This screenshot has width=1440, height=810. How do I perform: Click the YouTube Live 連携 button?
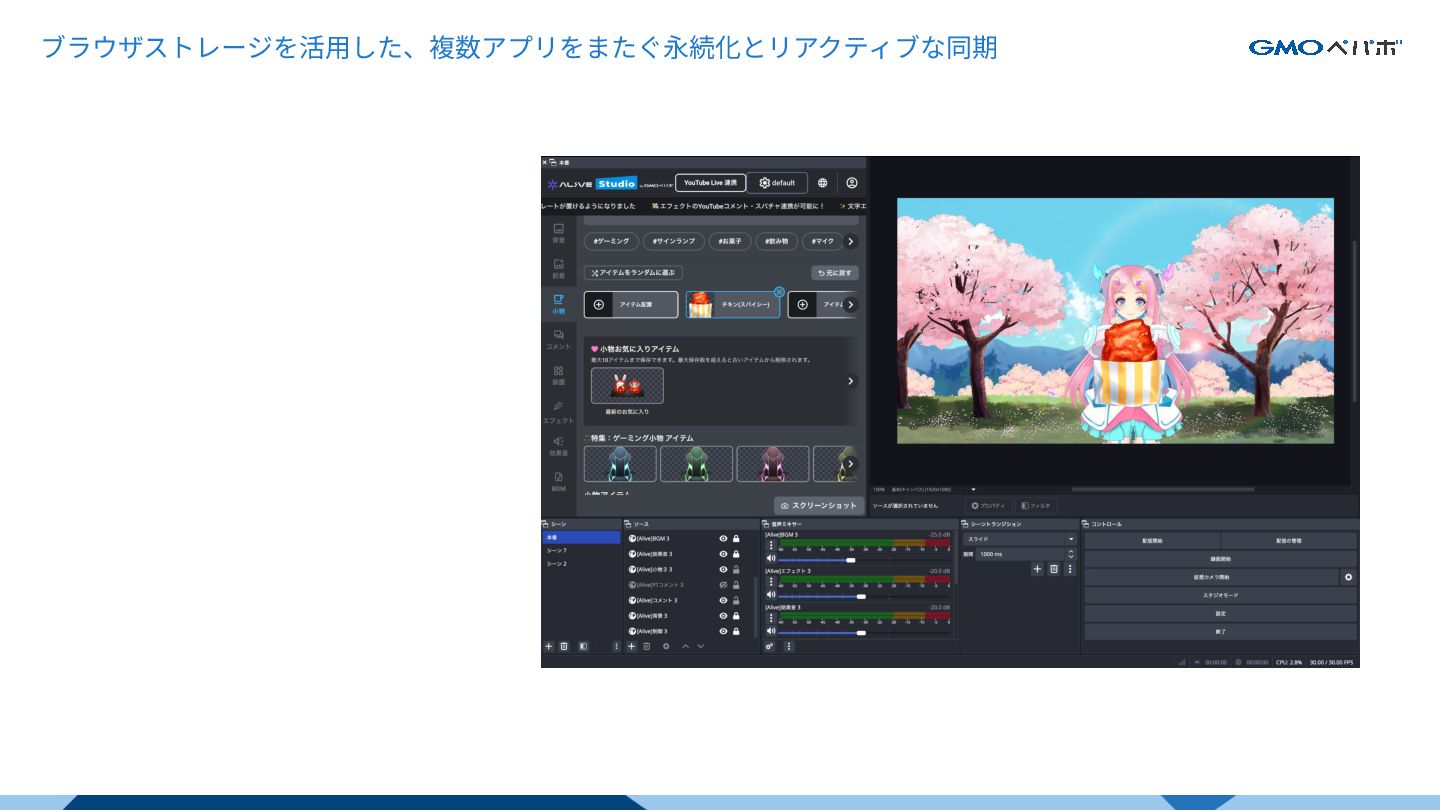click(x=710, y=183)
